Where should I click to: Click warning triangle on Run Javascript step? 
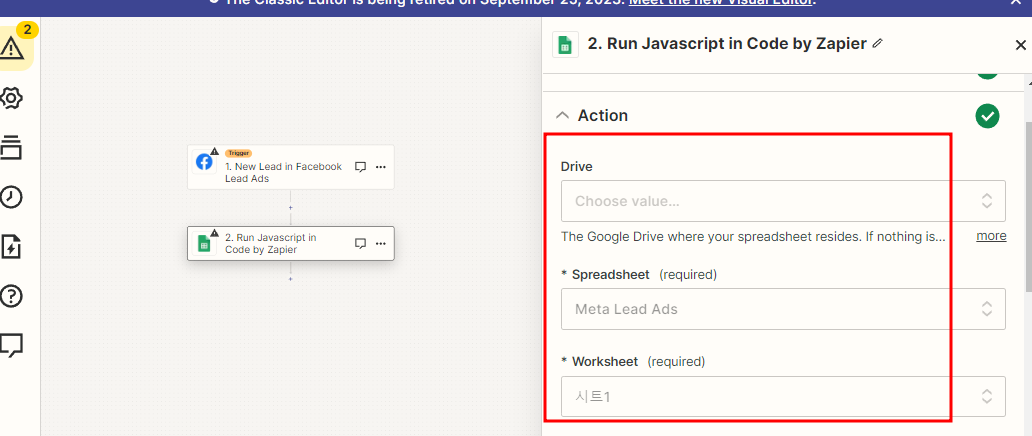[215, 233]
